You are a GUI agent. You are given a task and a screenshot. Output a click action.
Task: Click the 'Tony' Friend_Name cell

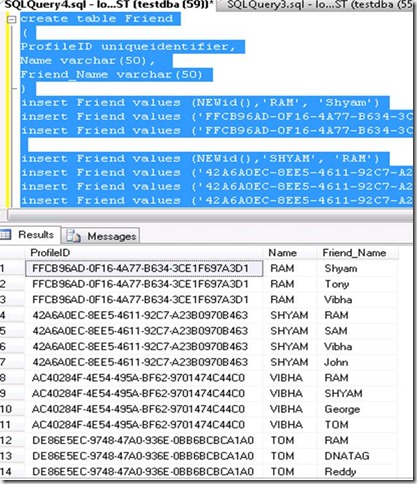357,284
